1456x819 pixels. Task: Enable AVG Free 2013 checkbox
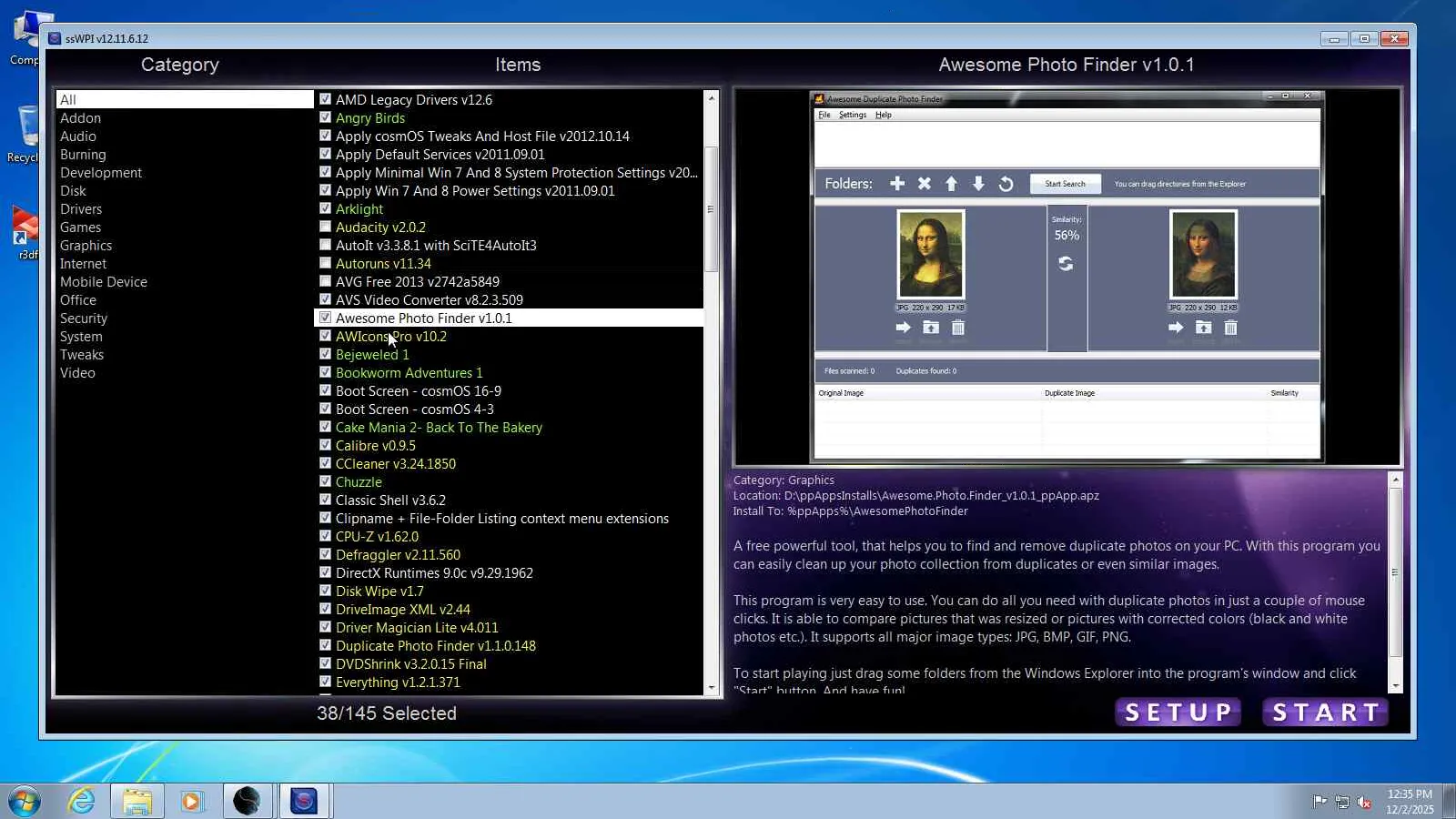point(325,281)
